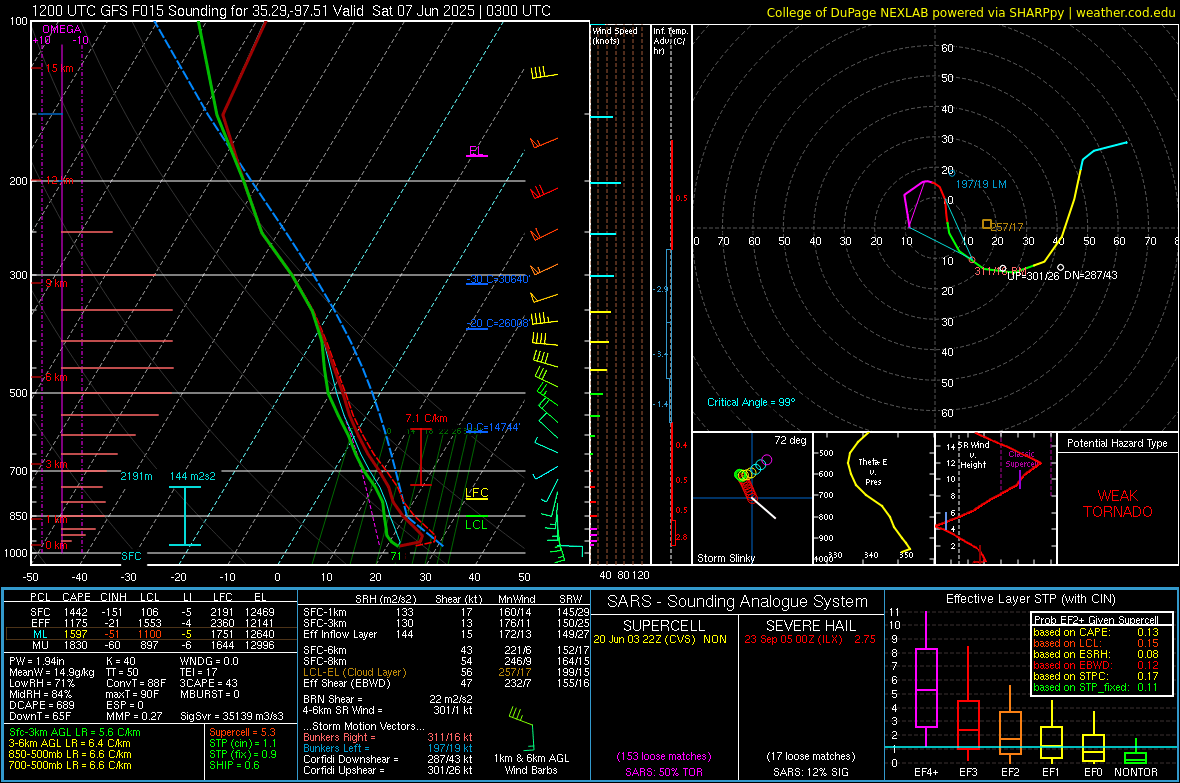1180x783 pixels.
Task: Click the Inf. Temp. Adv. panel header
Action: [x=670, y=41]
